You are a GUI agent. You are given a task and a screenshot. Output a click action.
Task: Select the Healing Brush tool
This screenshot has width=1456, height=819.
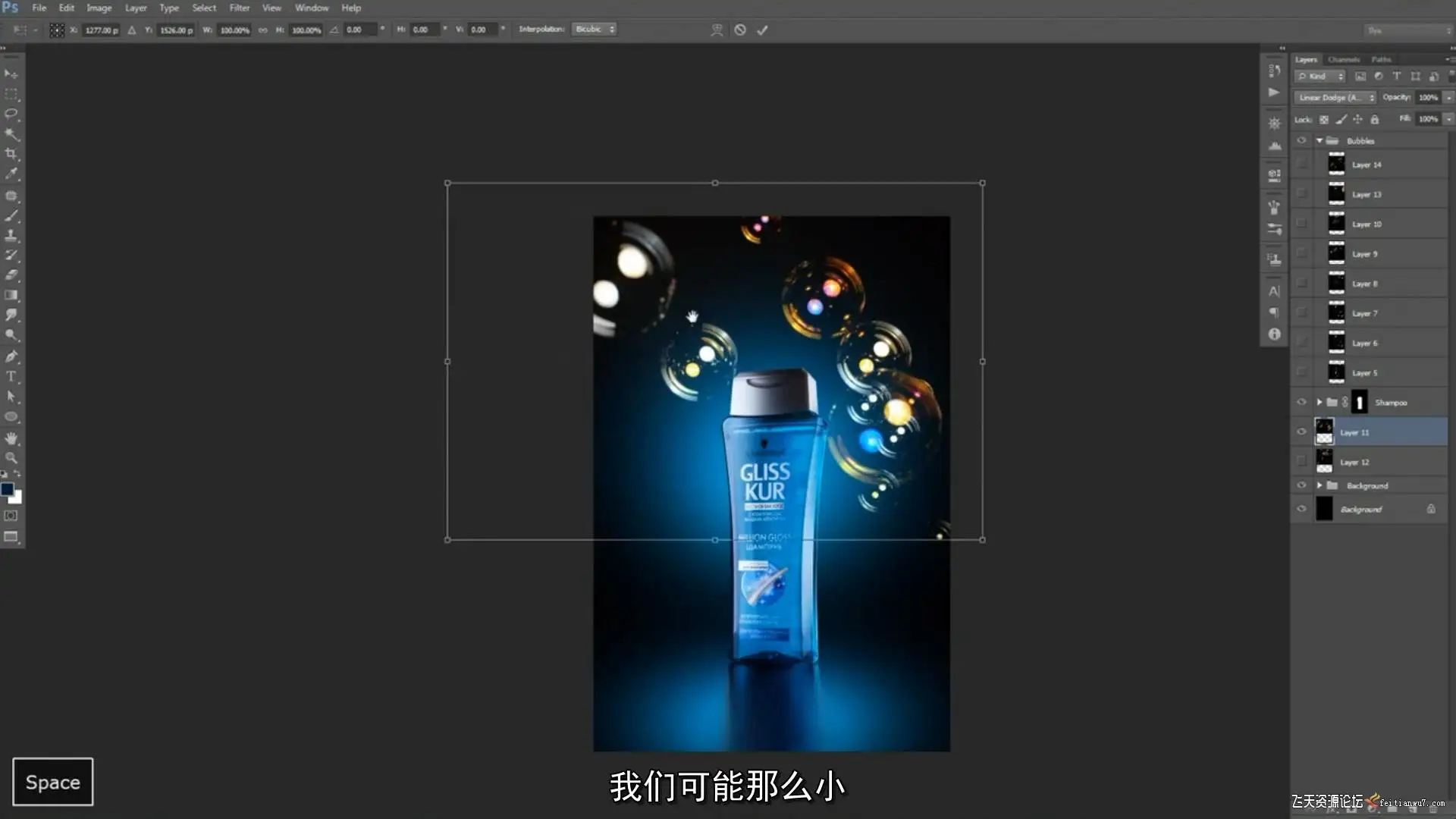(11, 196)
